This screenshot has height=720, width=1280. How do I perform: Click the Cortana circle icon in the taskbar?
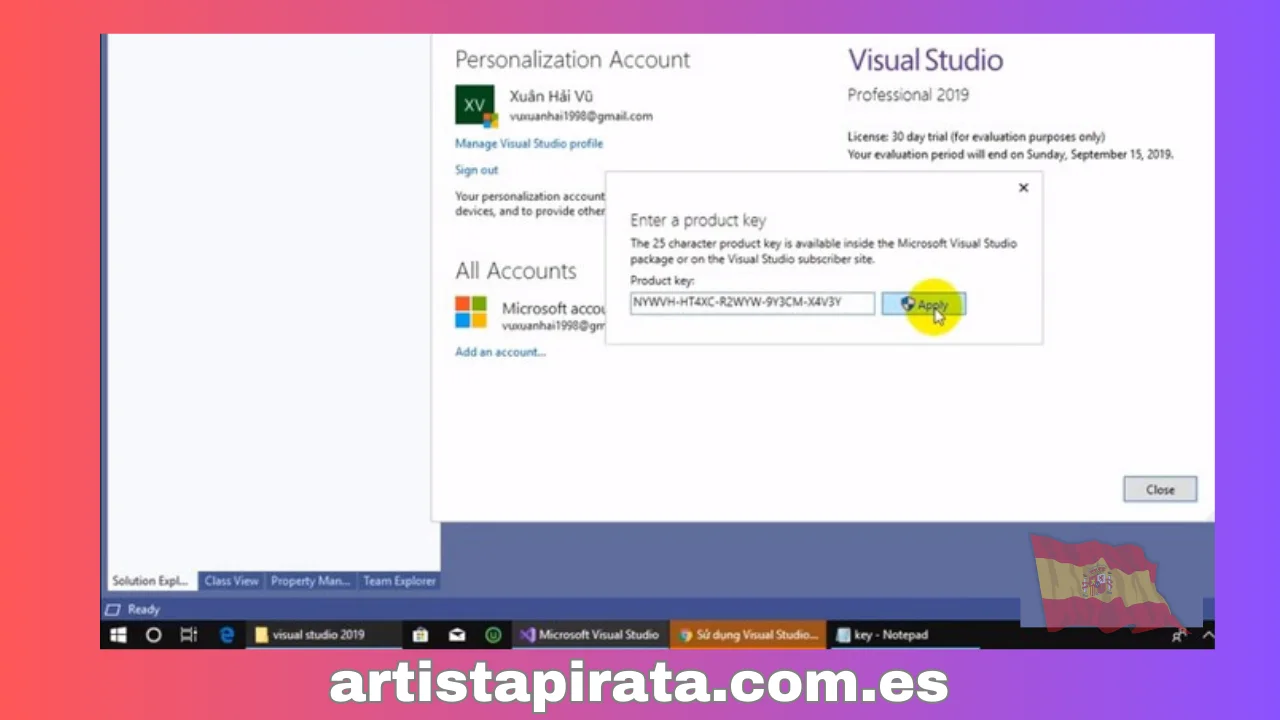point(153,635)
